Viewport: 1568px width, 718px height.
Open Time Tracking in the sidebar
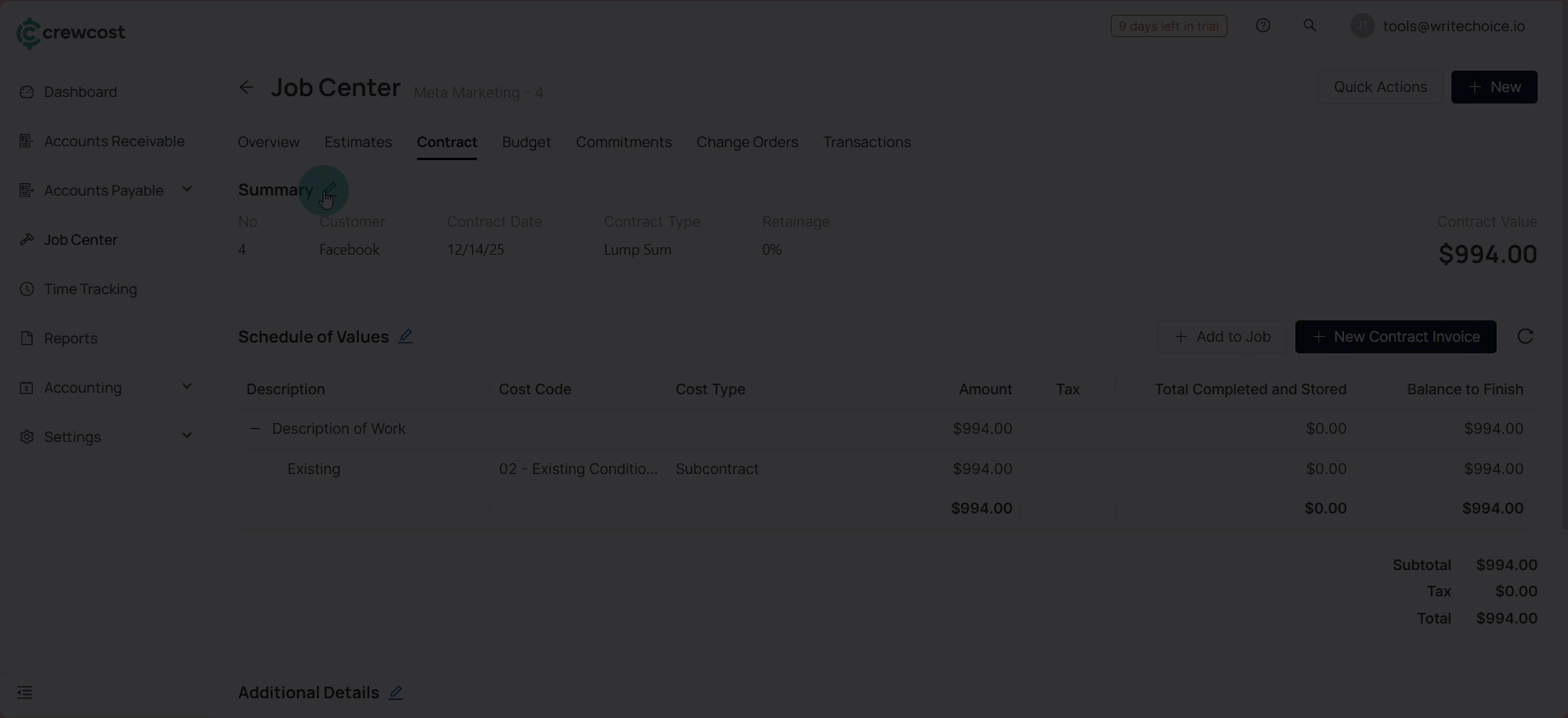90,289
